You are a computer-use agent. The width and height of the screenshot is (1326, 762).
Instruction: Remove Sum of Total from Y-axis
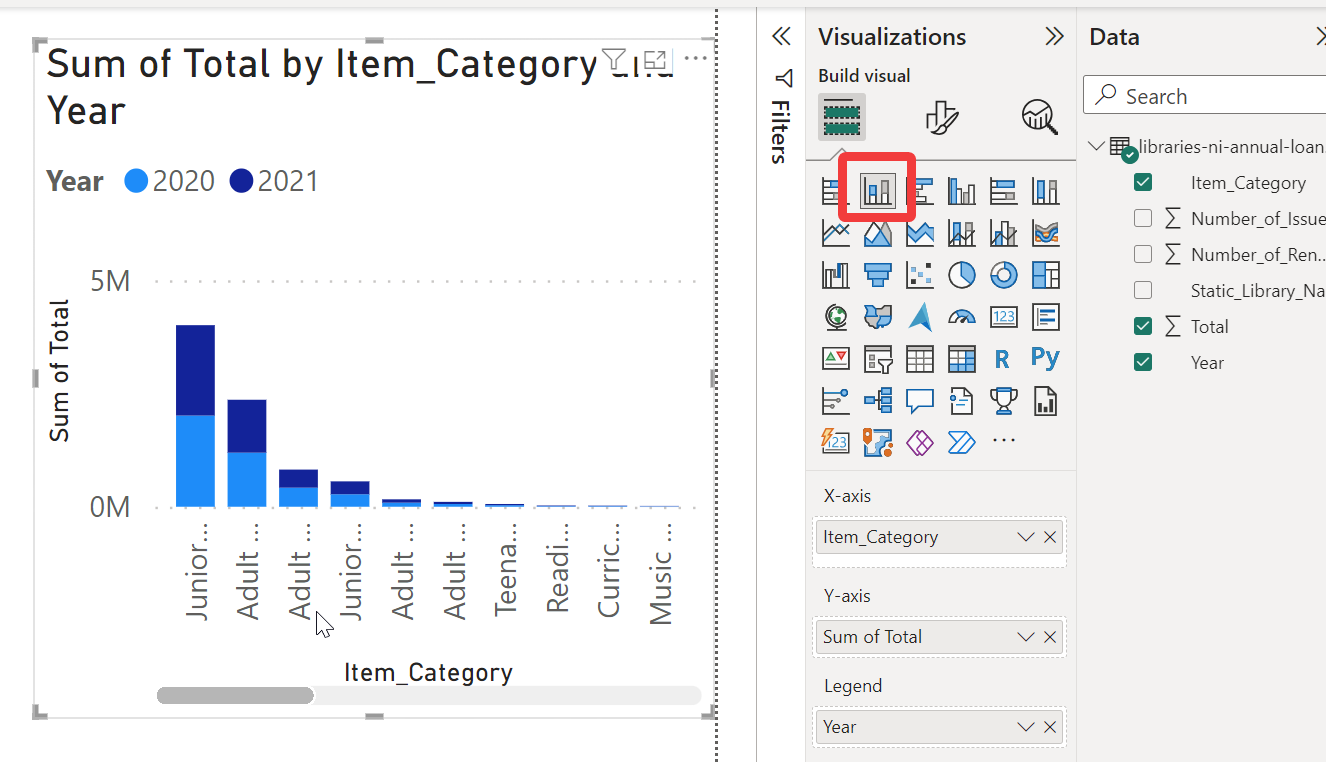1050,637
